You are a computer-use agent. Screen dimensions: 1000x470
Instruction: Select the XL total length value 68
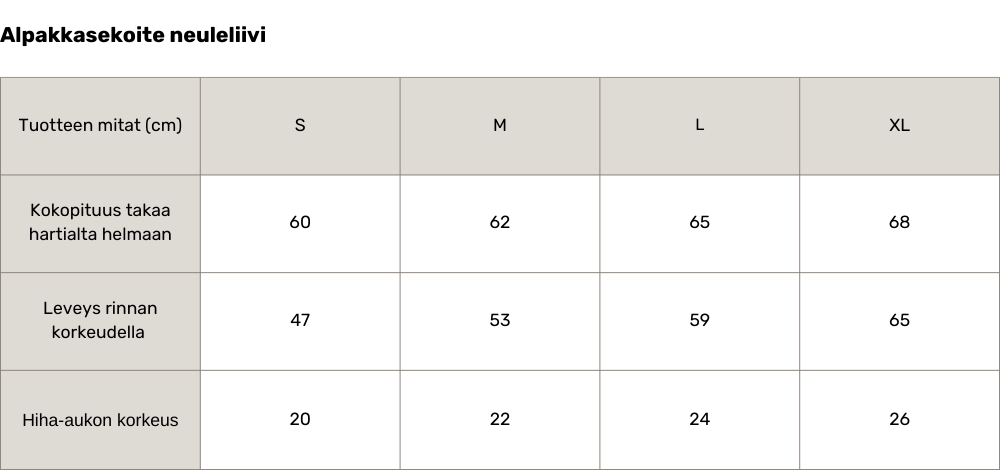point(900,222)
